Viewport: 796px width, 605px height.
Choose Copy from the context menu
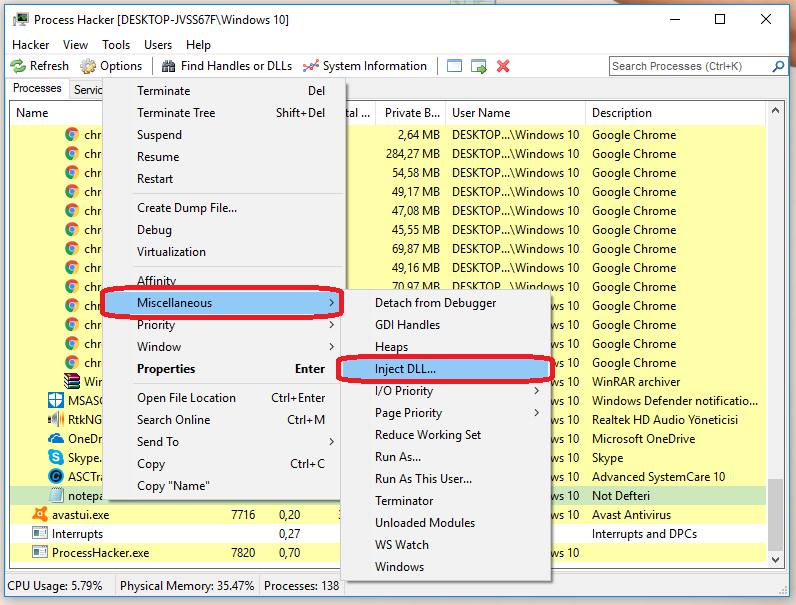[x=224, y=464]
